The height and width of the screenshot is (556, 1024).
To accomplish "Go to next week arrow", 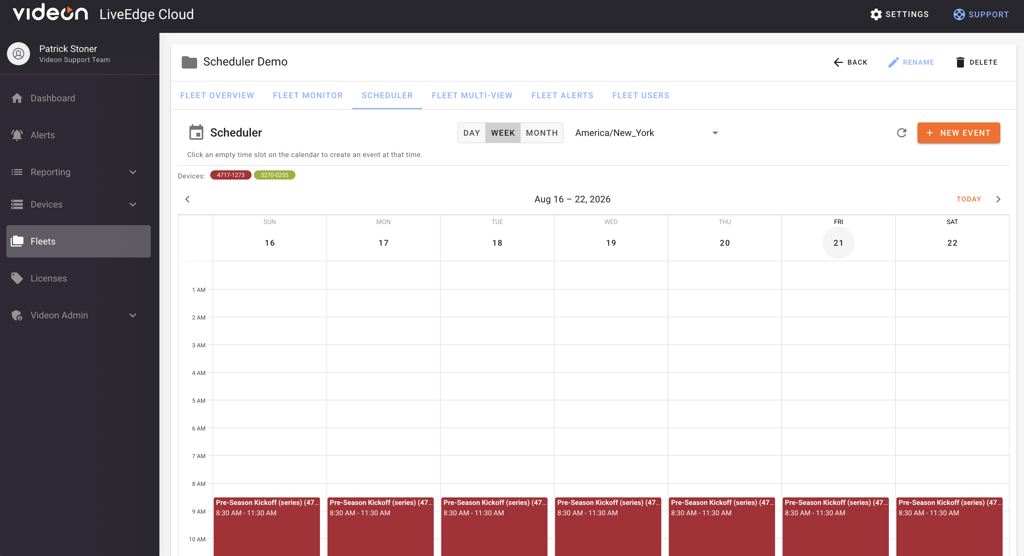I will click(998, 199).
